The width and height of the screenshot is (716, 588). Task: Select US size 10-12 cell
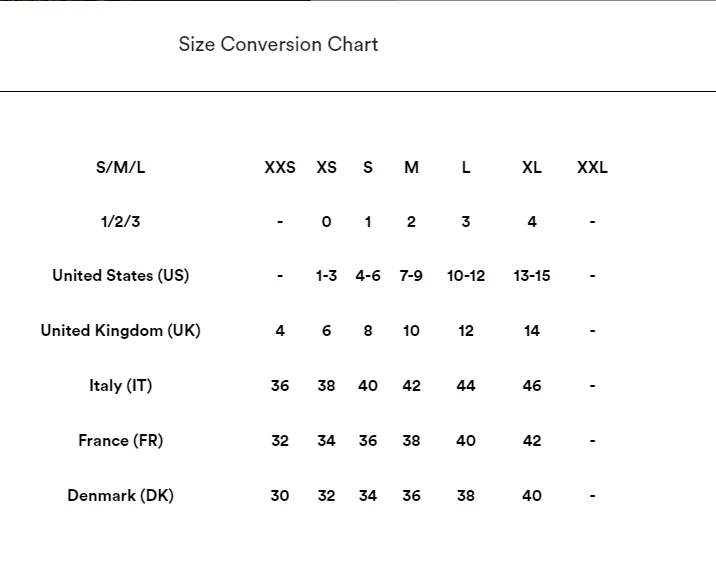click(x=466, y=276)
